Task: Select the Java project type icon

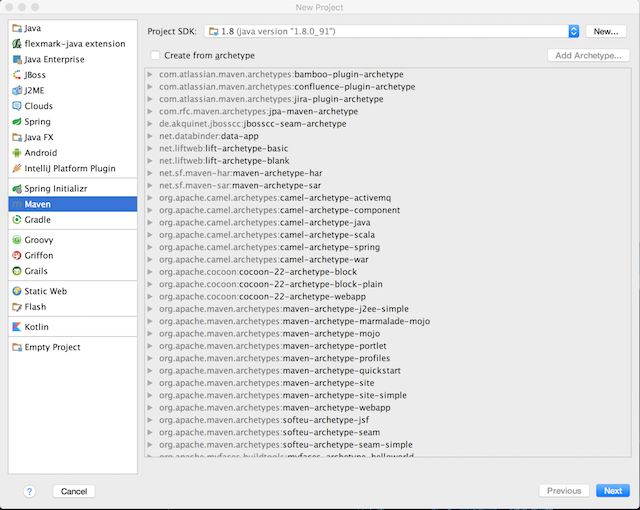Action: coord(17,28)
